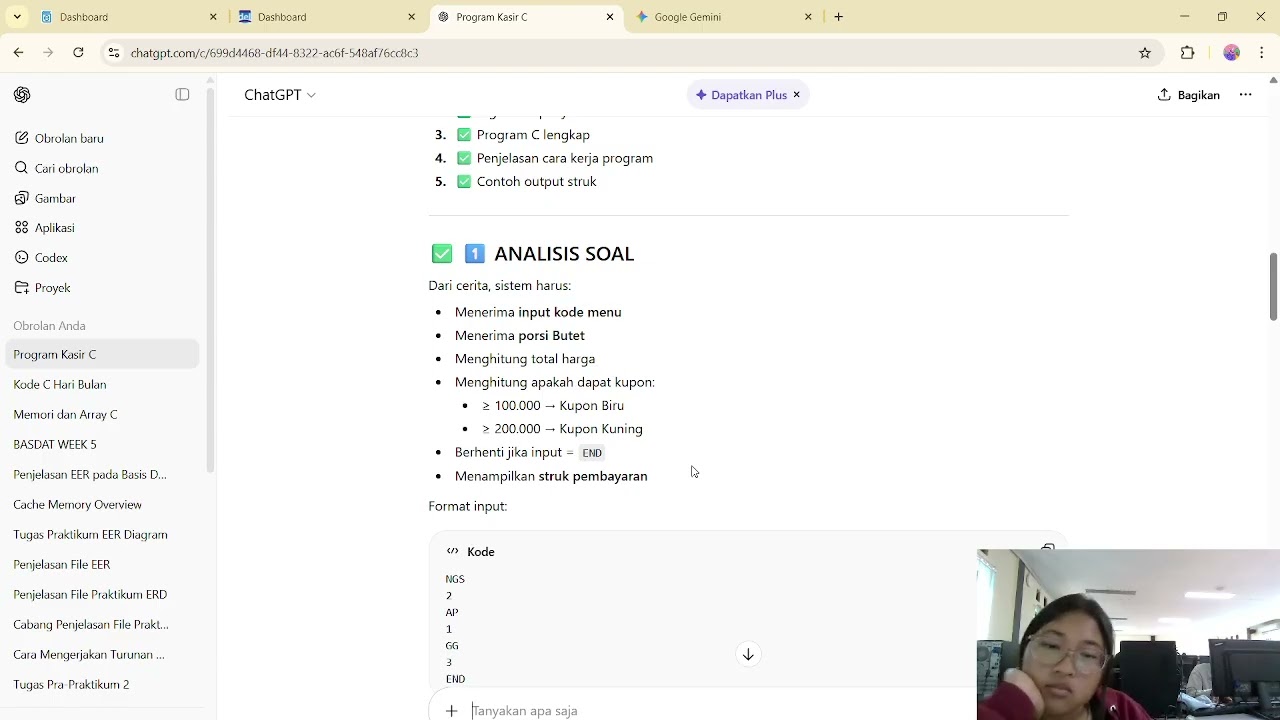Open the Aplikasi section
This screenshot has width=1280, height=720.
pyautogui.click(x=44, y=228)
